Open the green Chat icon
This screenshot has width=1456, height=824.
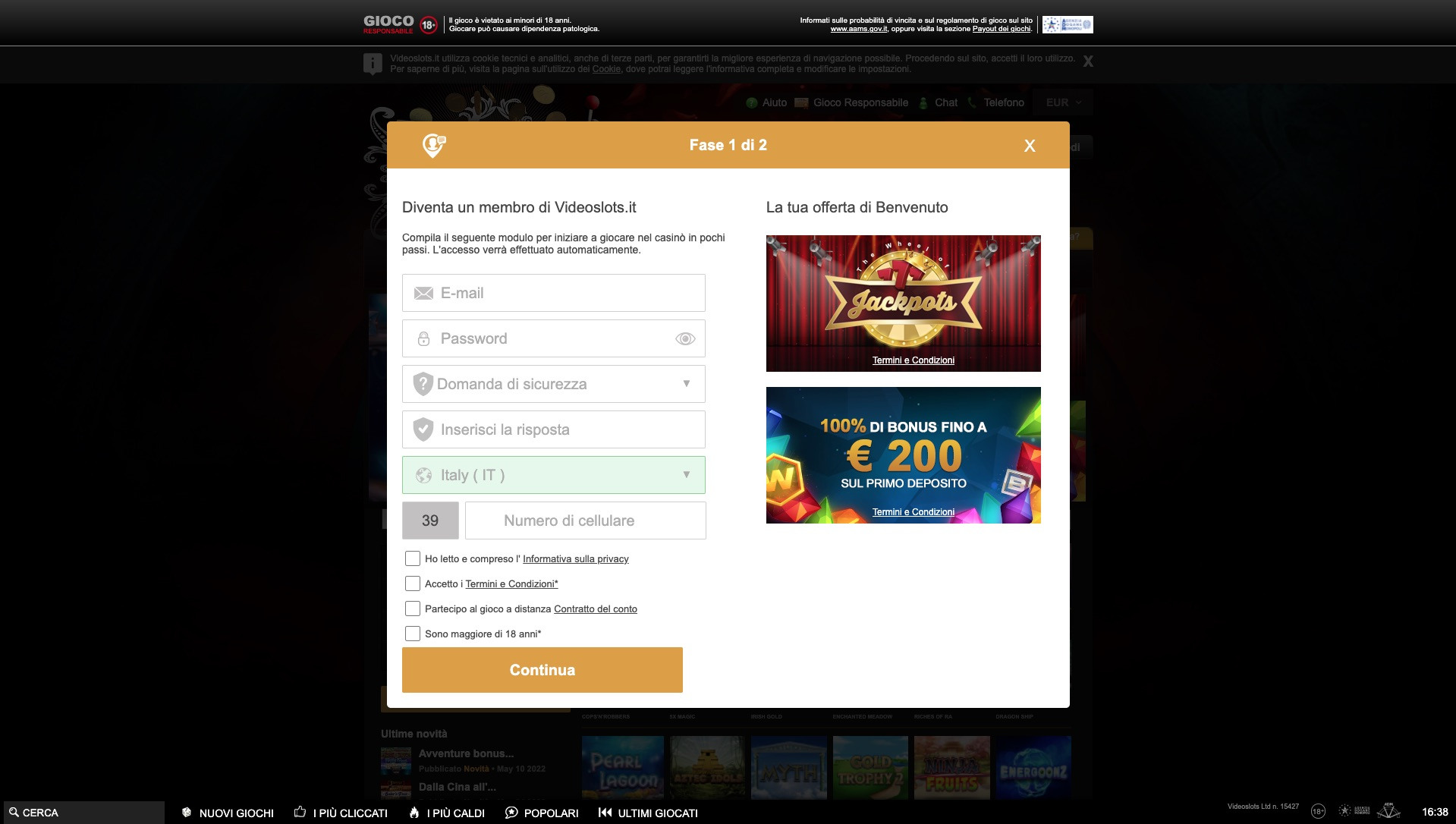click(x=923, y=102)
